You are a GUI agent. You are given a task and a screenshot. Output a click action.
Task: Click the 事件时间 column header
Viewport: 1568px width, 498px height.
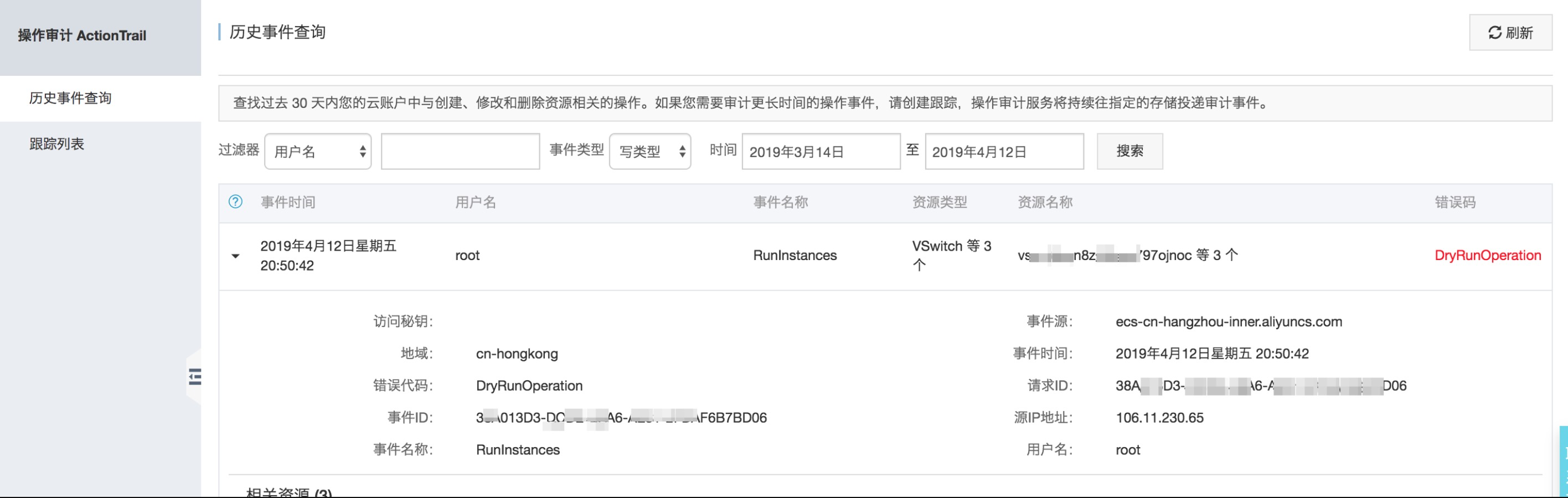(x=288, y=203)
